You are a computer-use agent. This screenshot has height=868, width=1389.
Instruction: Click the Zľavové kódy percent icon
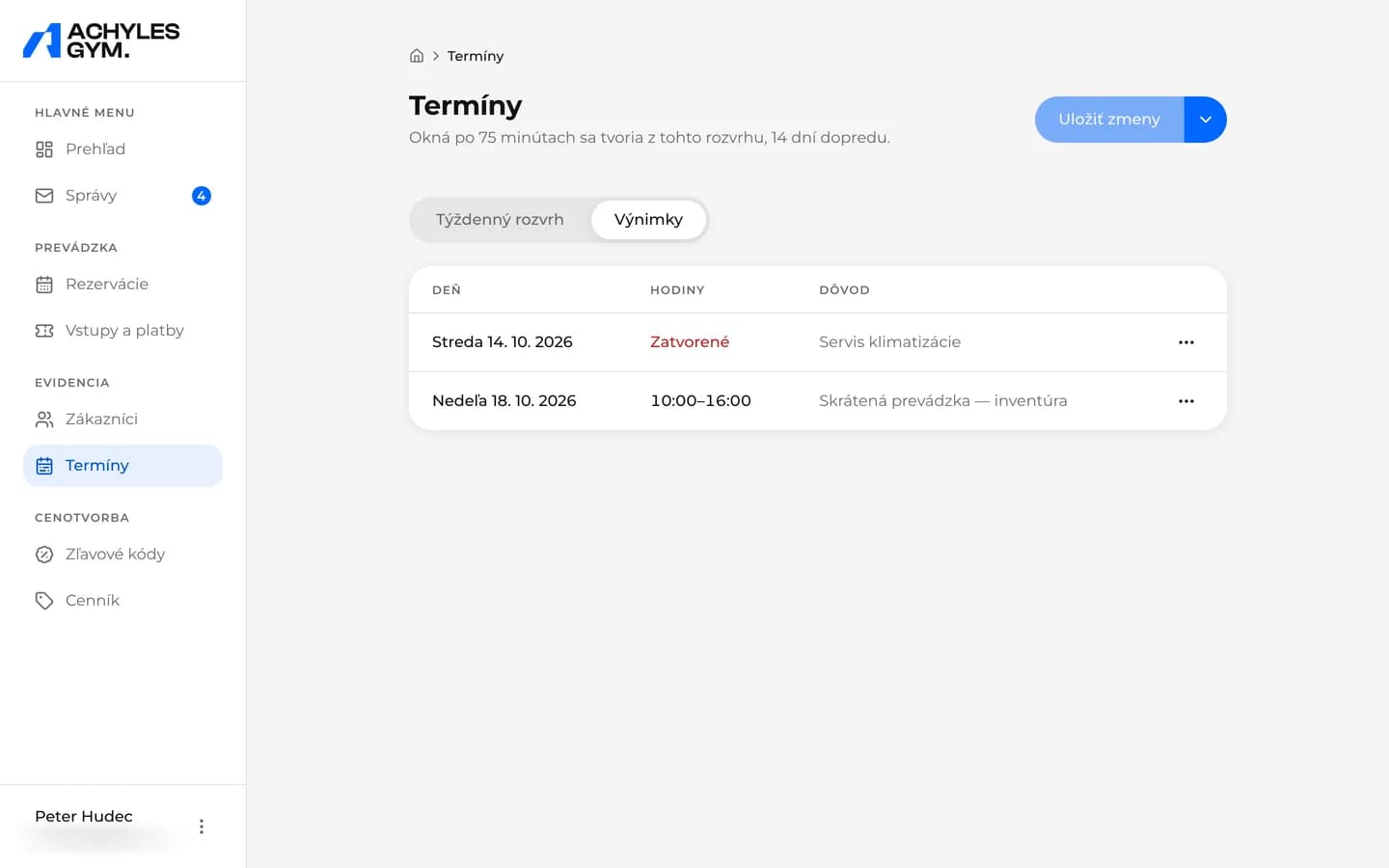pos(44,555)
